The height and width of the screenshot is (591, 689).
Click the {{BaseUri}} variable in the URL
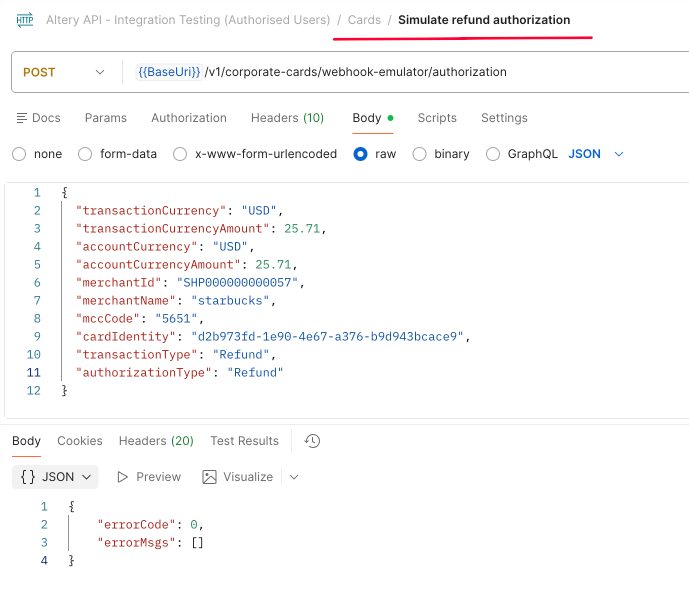click(169, 72)
